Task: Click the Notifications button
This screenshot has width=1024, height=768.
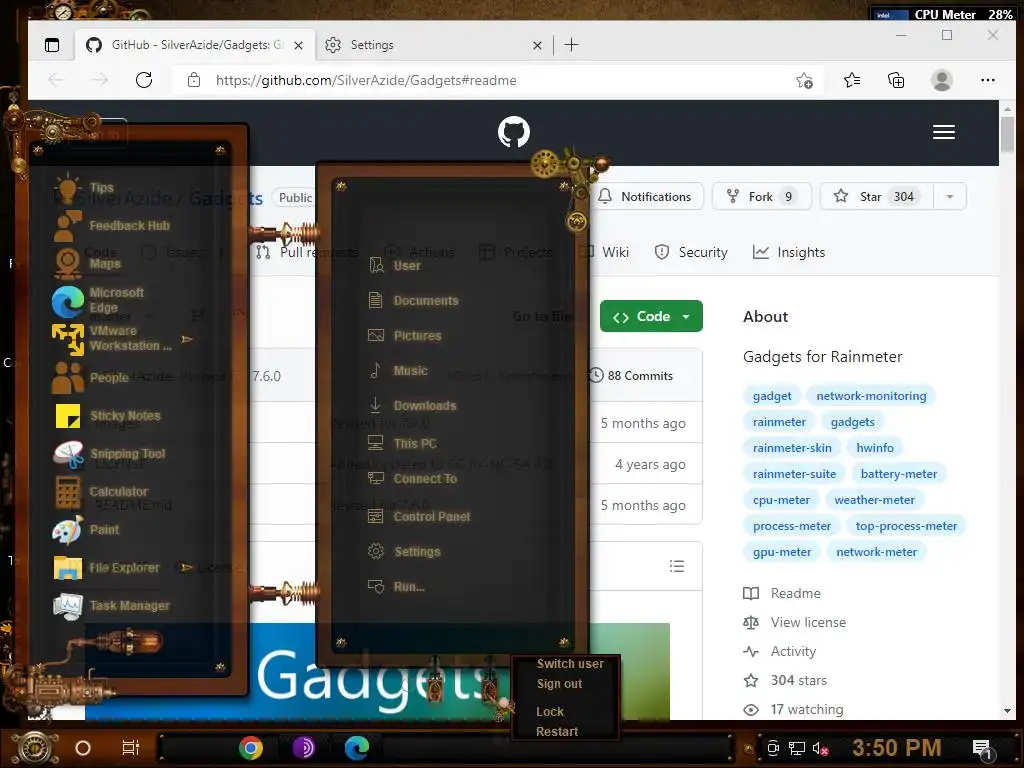Action: point(645,197)
